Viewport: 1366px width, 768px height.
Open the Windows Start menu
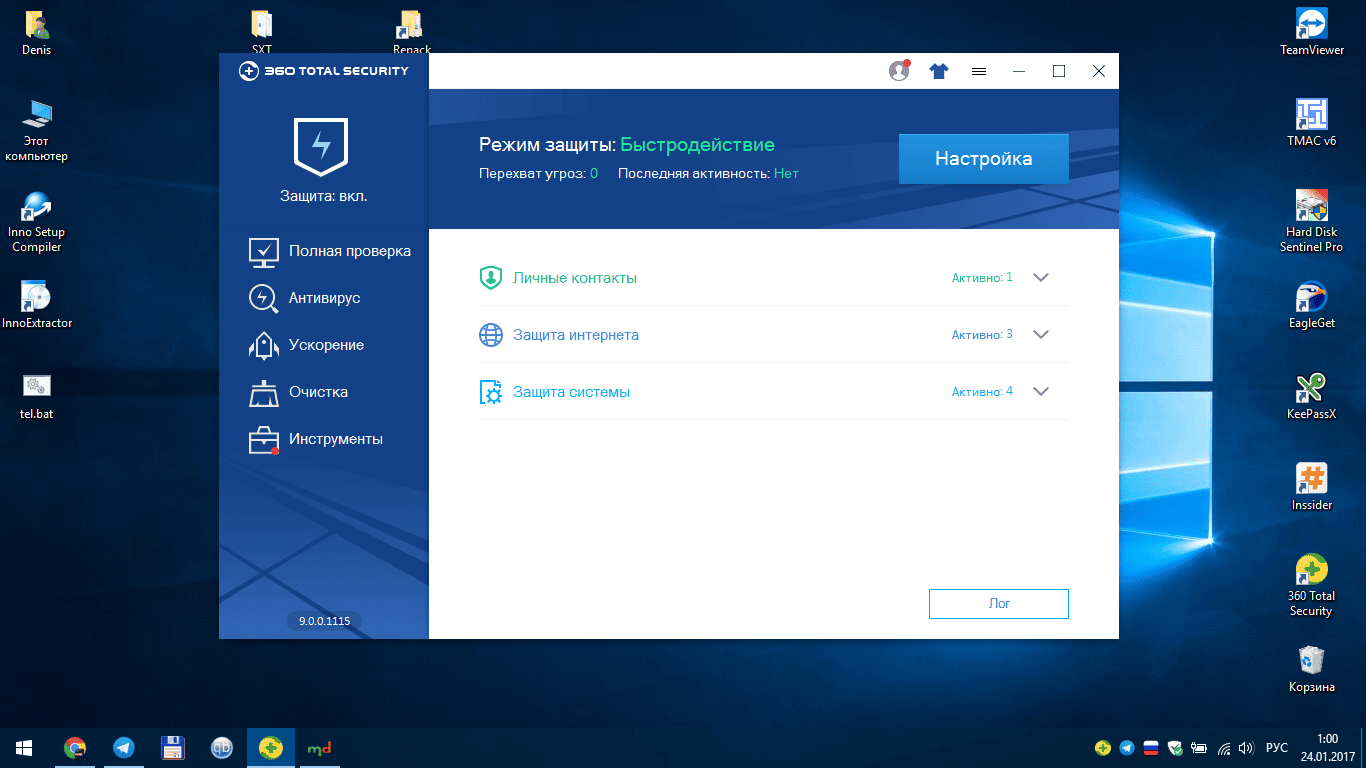(x=24, y=747)
